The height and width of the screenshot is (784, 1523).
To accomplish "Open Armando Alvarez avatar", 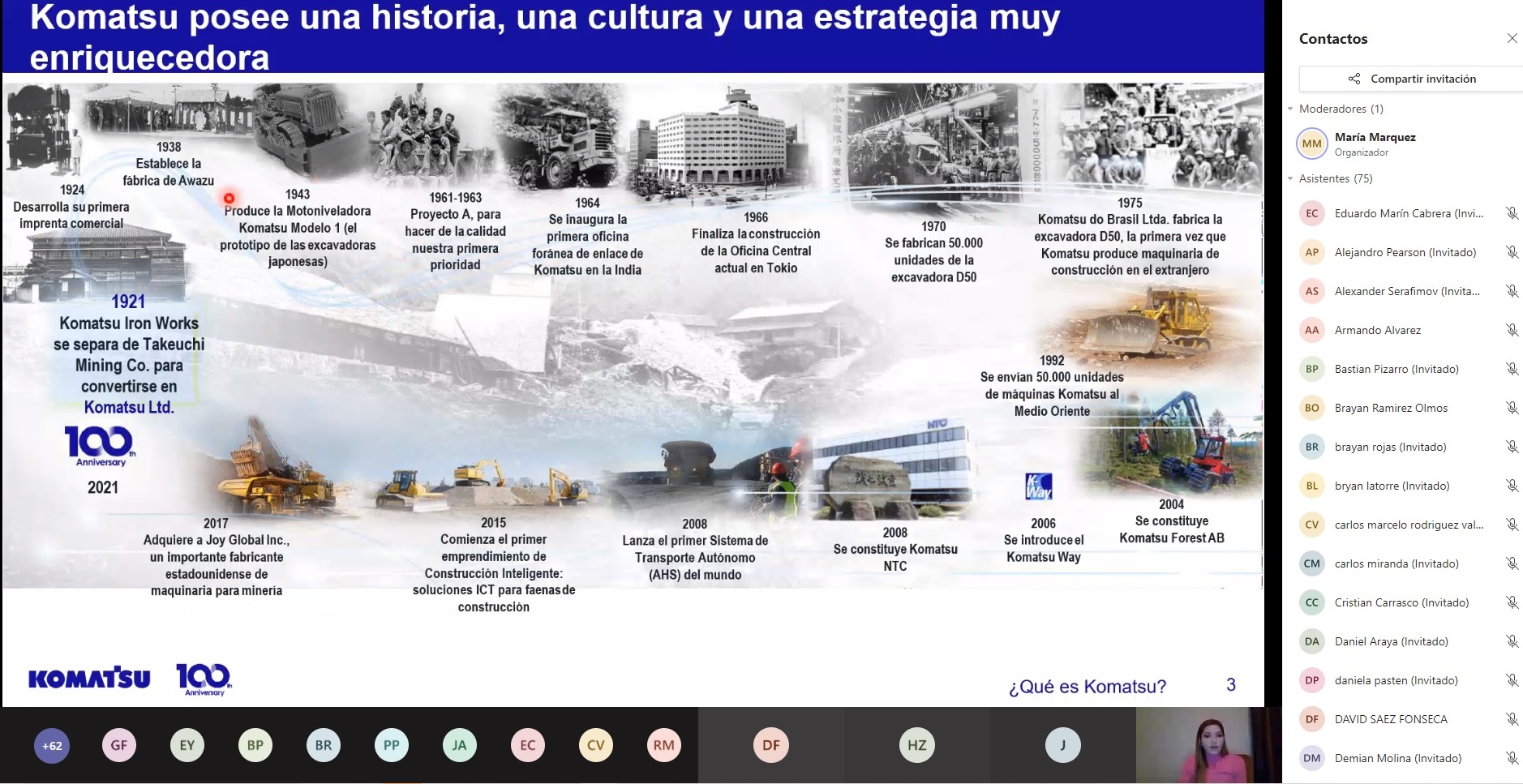I will [x=1312, y=330].
